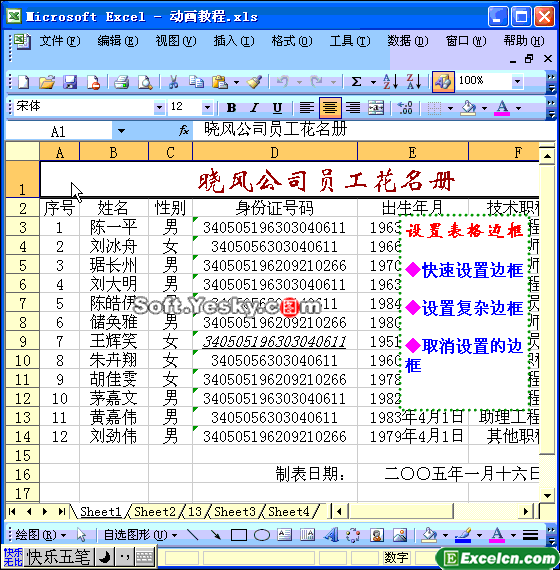Align text right
This screenshot has width=560, height=570.
(353, 108)
